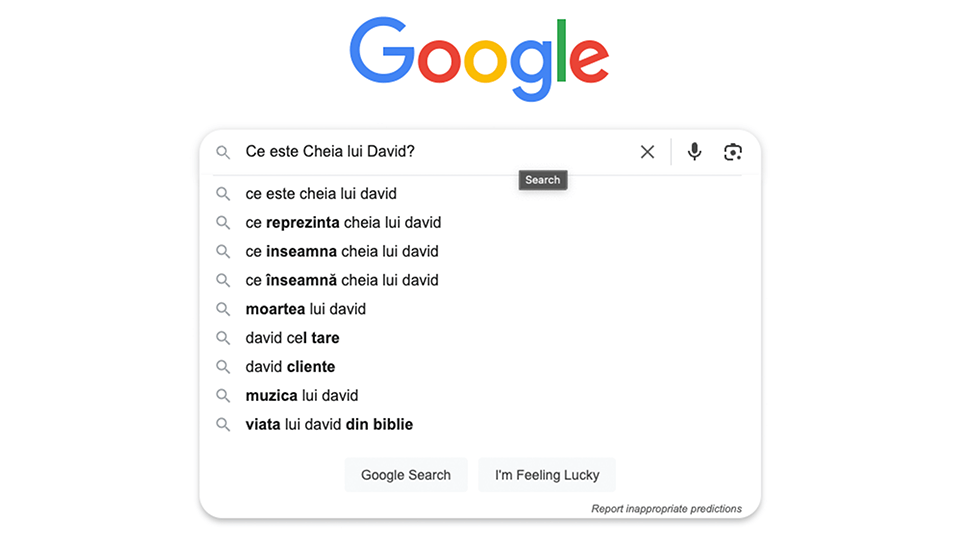Screen dimensions: 960x540
Task: Click magnifier icon beside 'moartea lui david'
Action: pos(223,309)
